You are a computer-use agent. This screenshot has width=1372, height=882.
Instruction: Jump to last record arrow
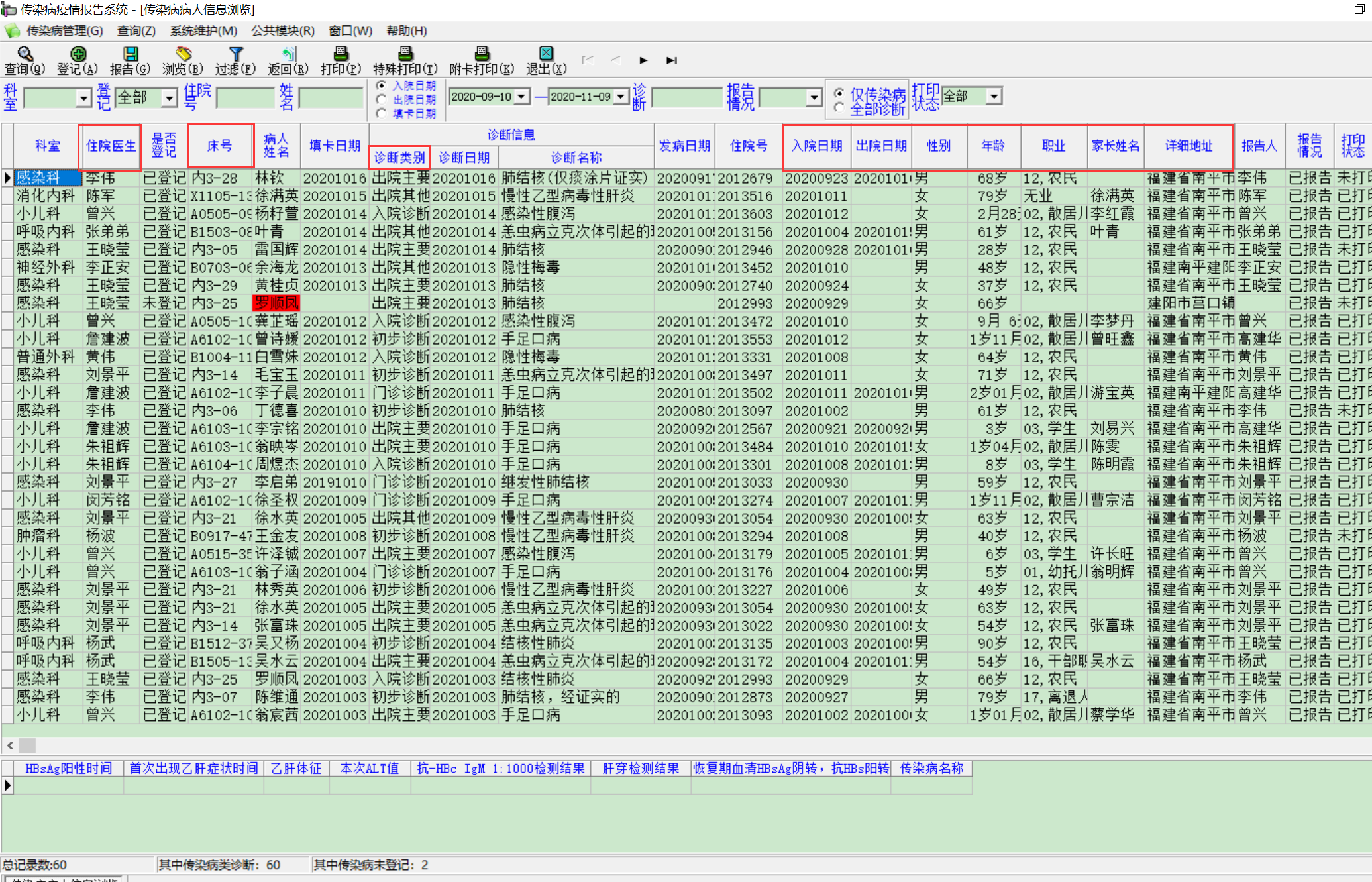click(x=671, y=60)
